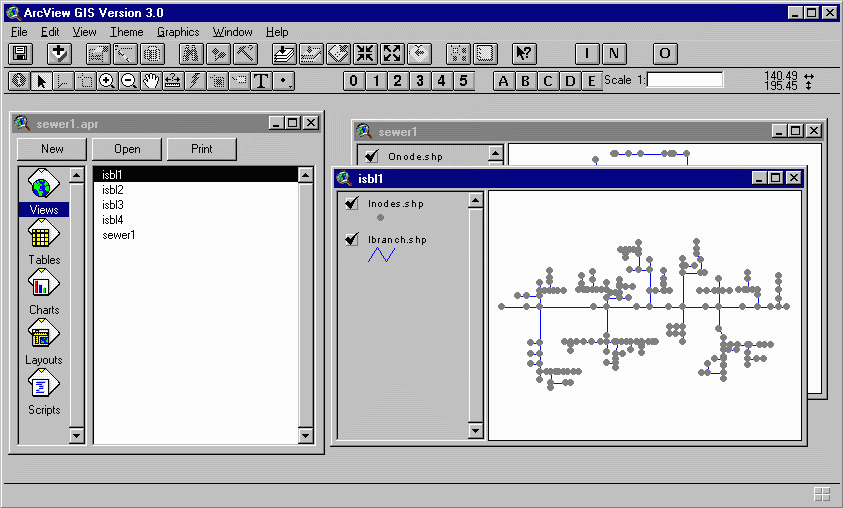This screenshot has height=508, width=843.
Task: Select the Identify tool
Action: [x=19, y=81]
